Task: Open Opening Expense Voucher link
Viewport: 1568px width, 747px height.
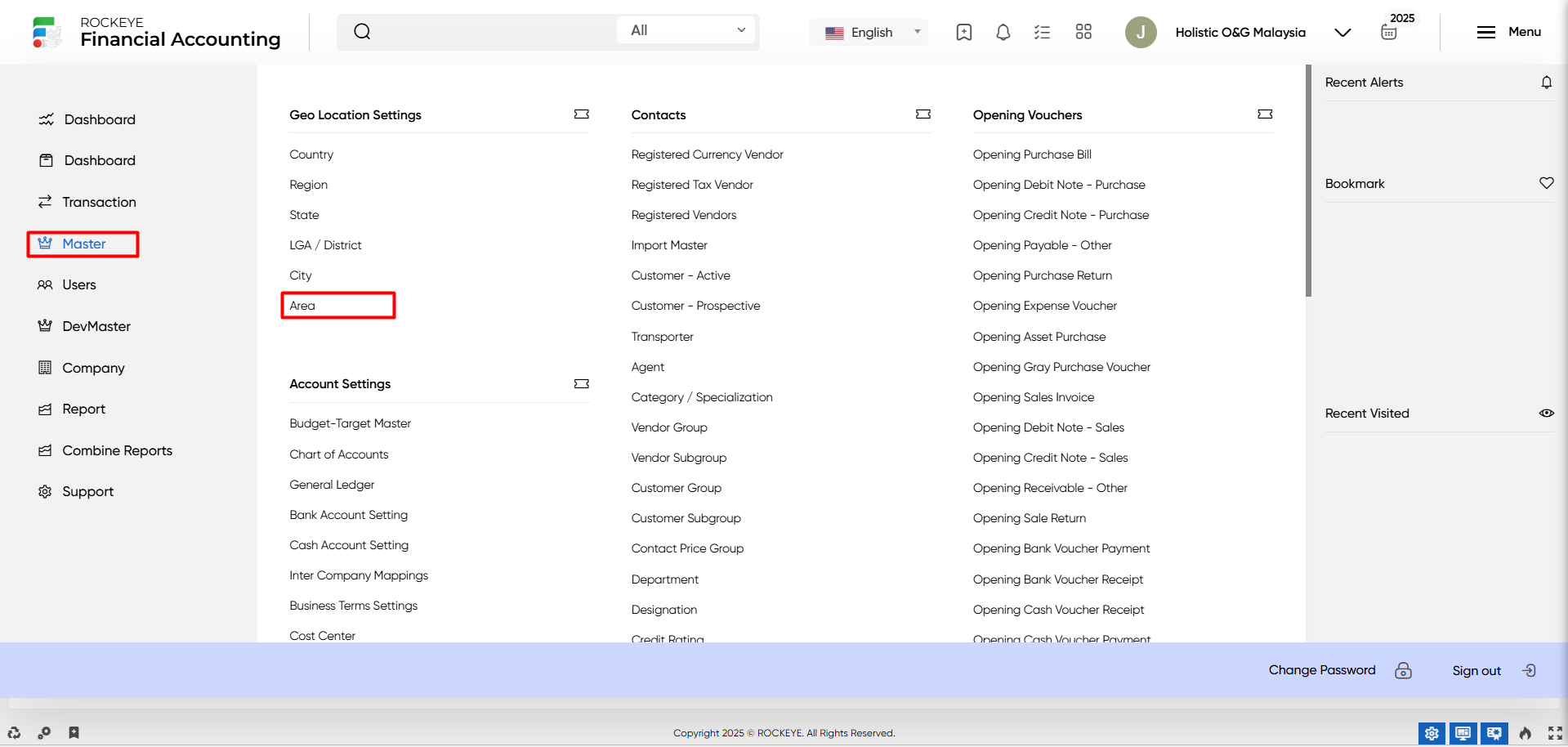Action: [x=1045, y=306]
